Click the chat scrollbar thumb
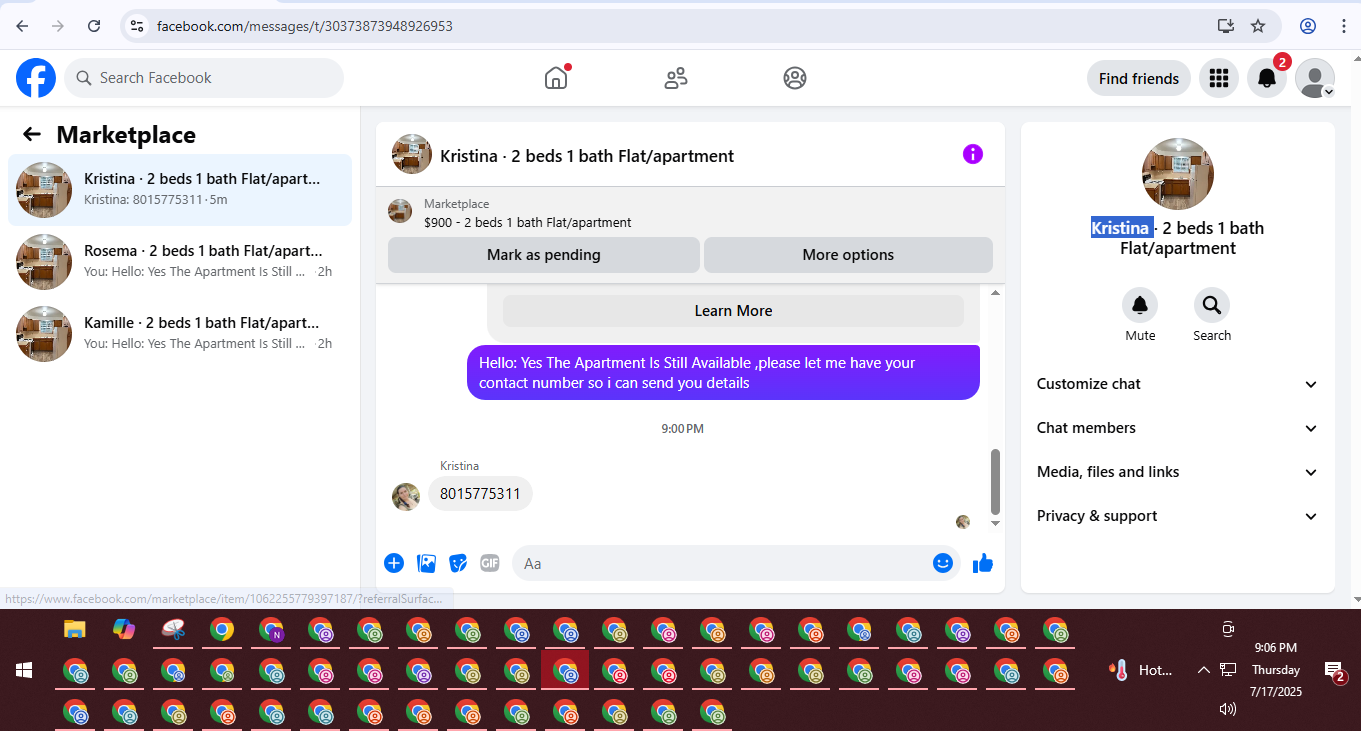 (x=995, y=481)
